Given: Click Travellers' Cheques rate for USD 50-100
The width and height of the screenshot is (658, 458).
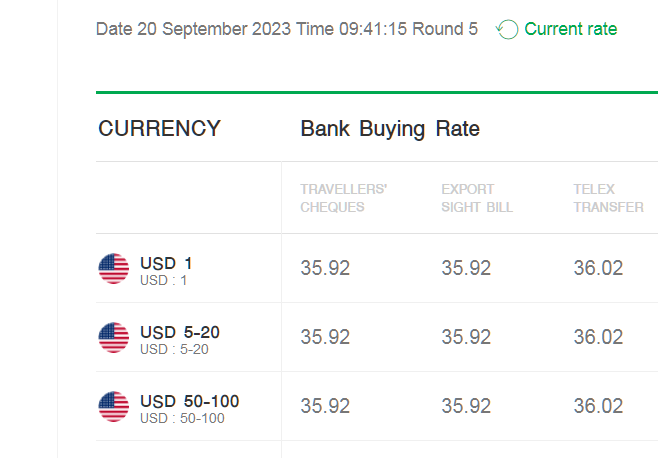Looking at the screenshot, I should coord(325,406).
